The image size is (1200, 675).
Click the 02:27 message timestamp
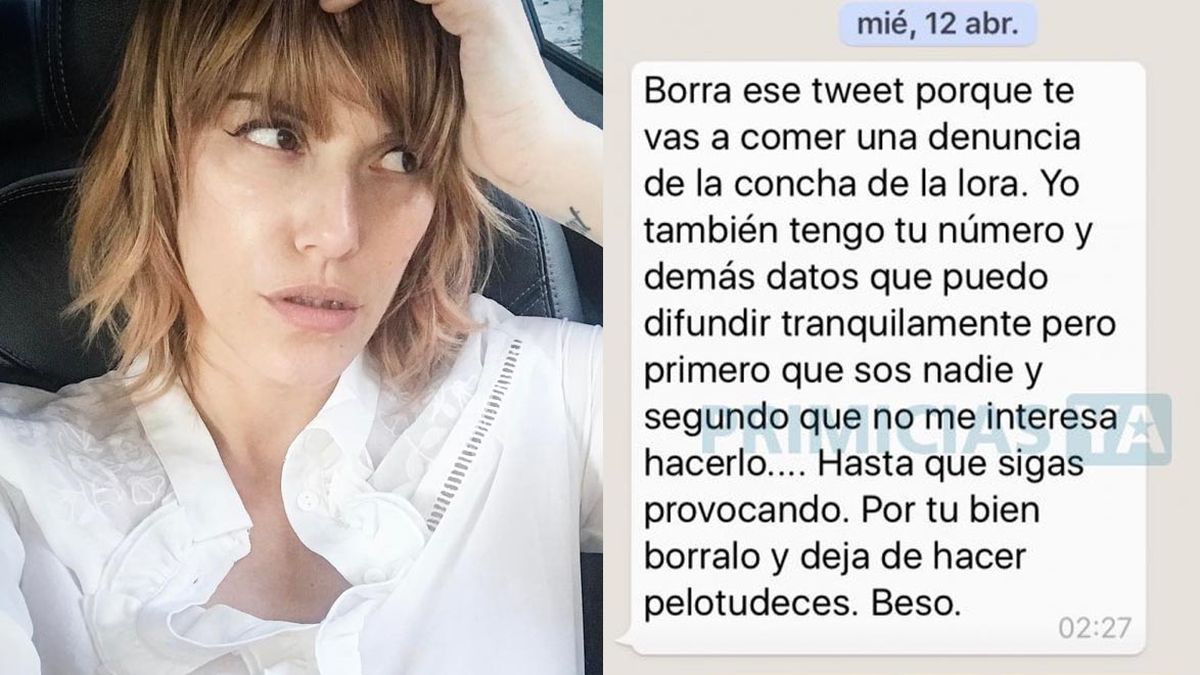1094,629
